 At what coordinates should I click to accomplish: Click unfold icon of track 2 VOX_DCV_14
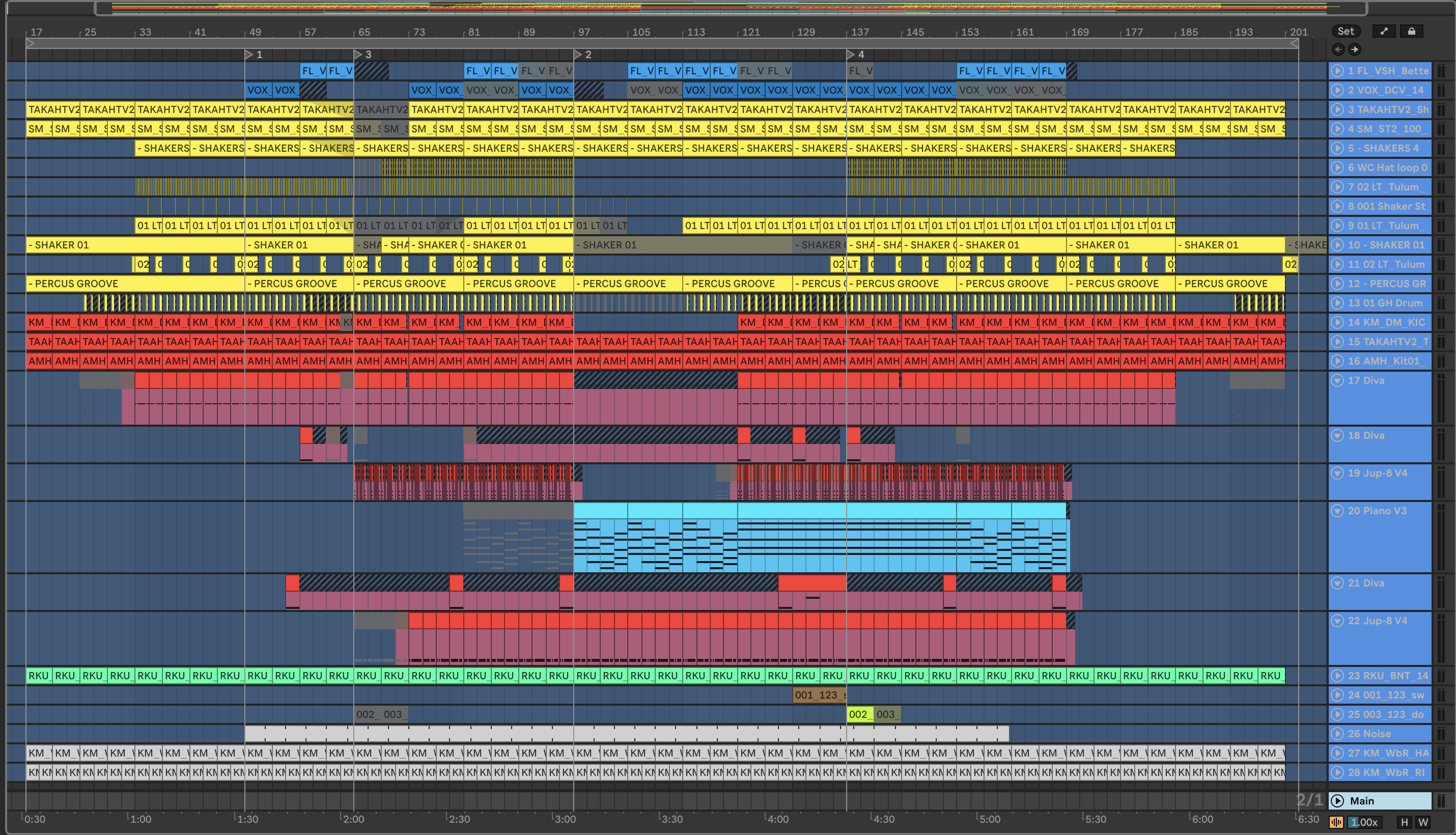pos(1337,90)
